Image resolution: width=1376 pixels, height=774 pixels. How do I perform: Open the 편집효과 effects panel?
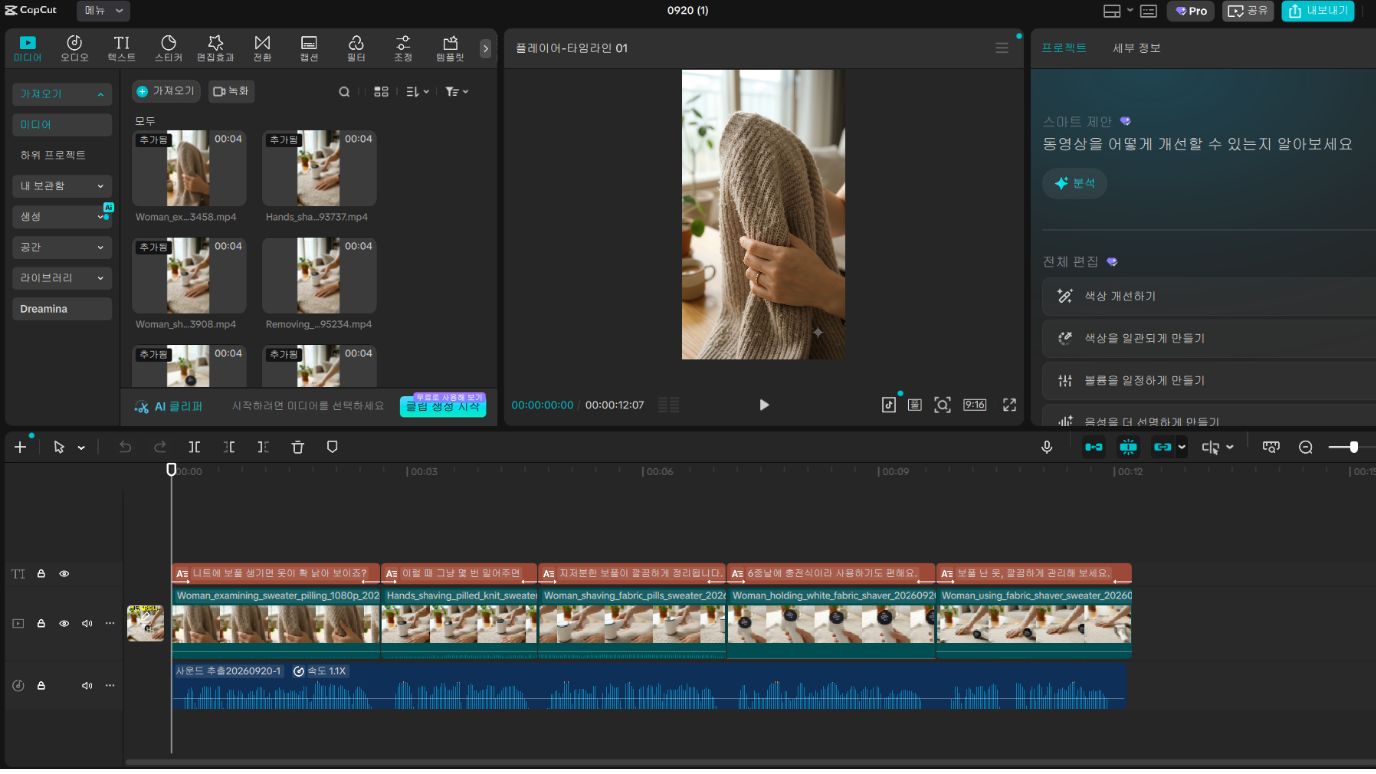coord(215,48)
